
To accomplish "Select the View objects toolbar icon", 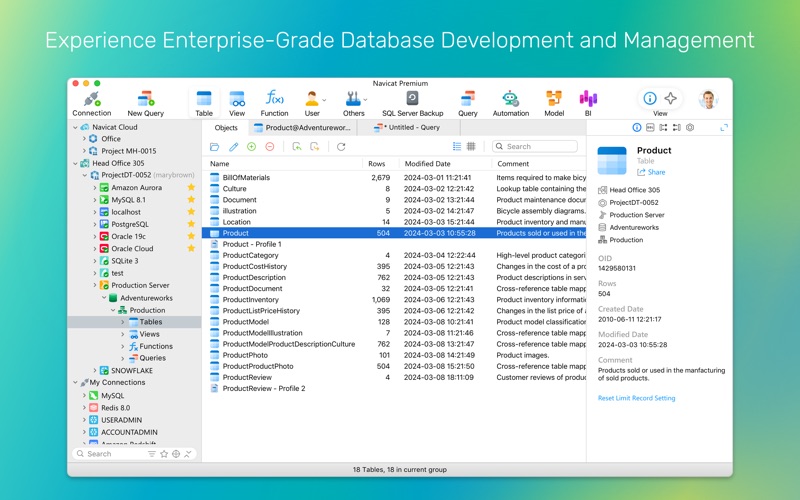I will tap(237, 104).
